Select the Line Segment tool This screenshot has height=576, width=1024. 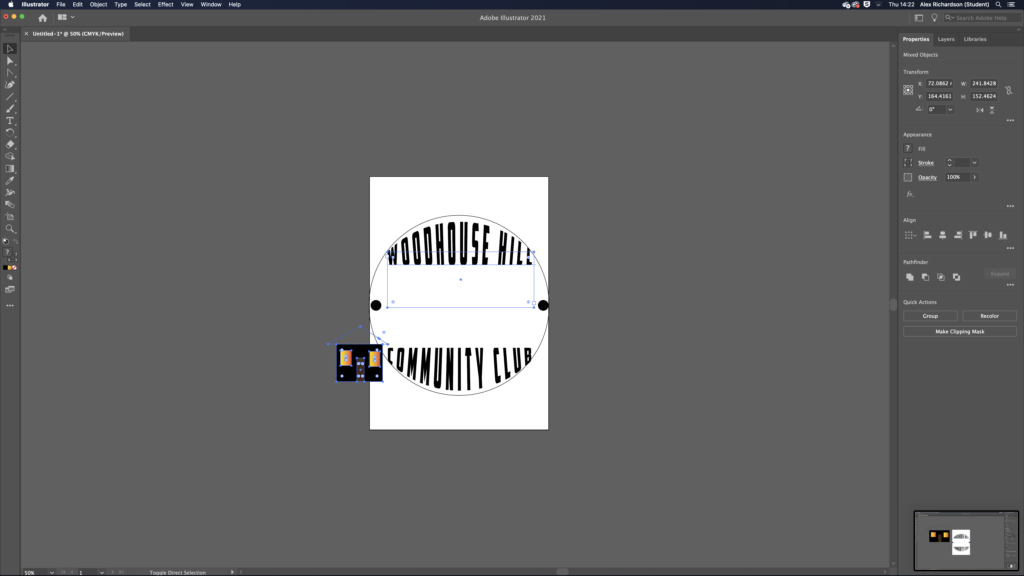[10, 97]
